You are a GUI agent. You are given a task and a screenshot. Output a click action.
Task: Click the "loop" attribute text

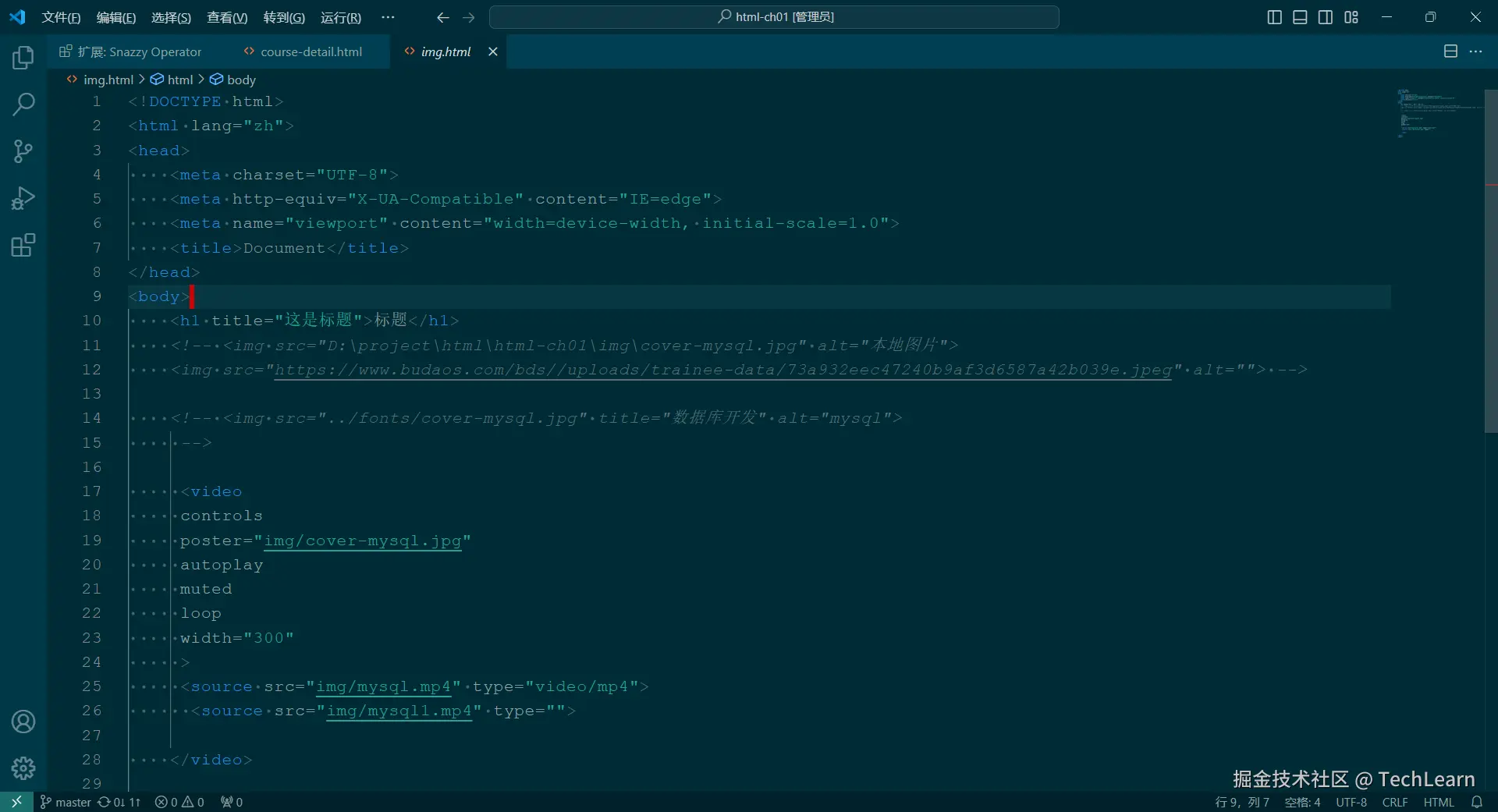(201, 613)
